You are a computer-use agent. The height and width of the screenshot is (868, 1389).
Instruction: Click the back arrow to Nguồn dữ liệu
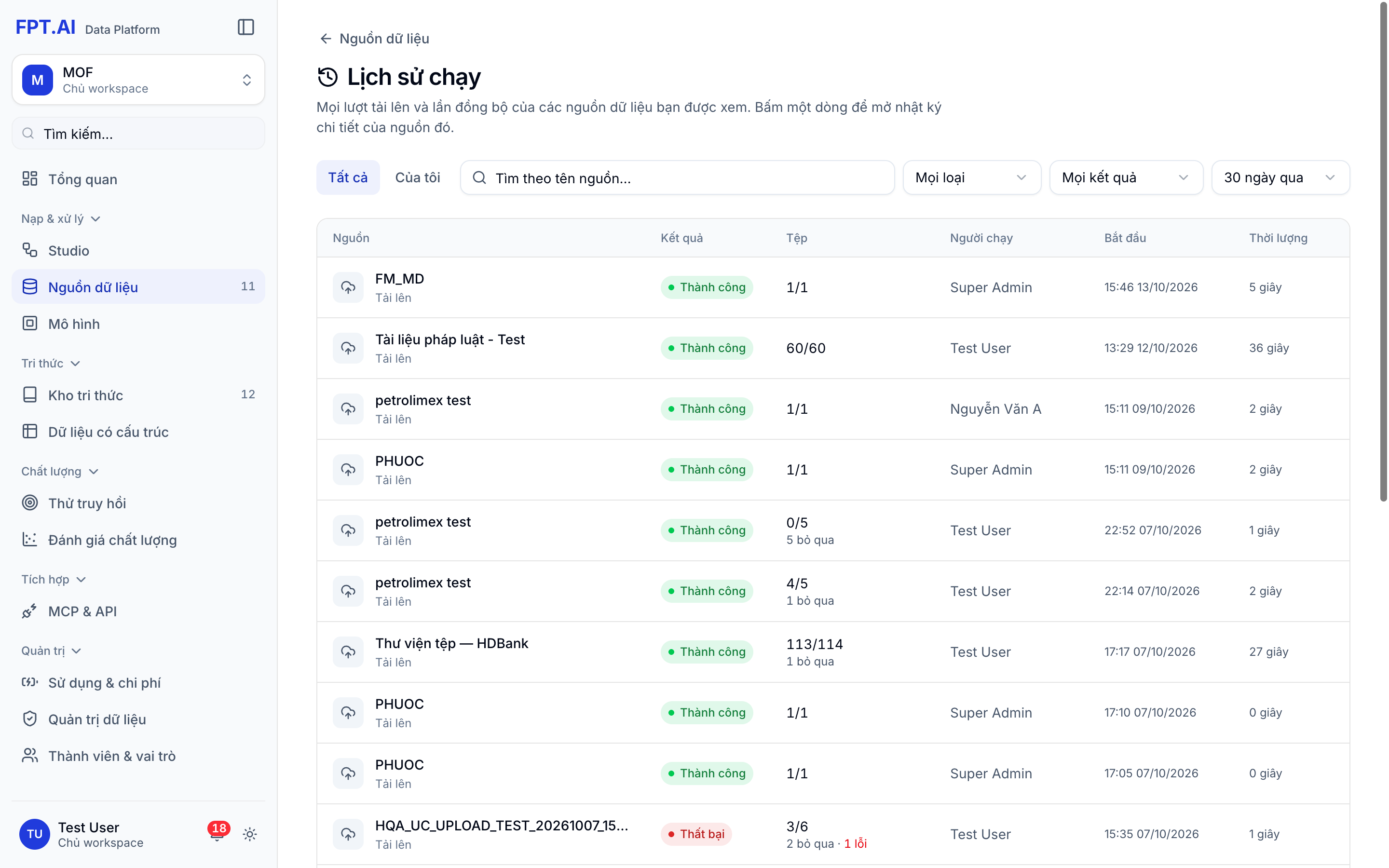(326, 39)
